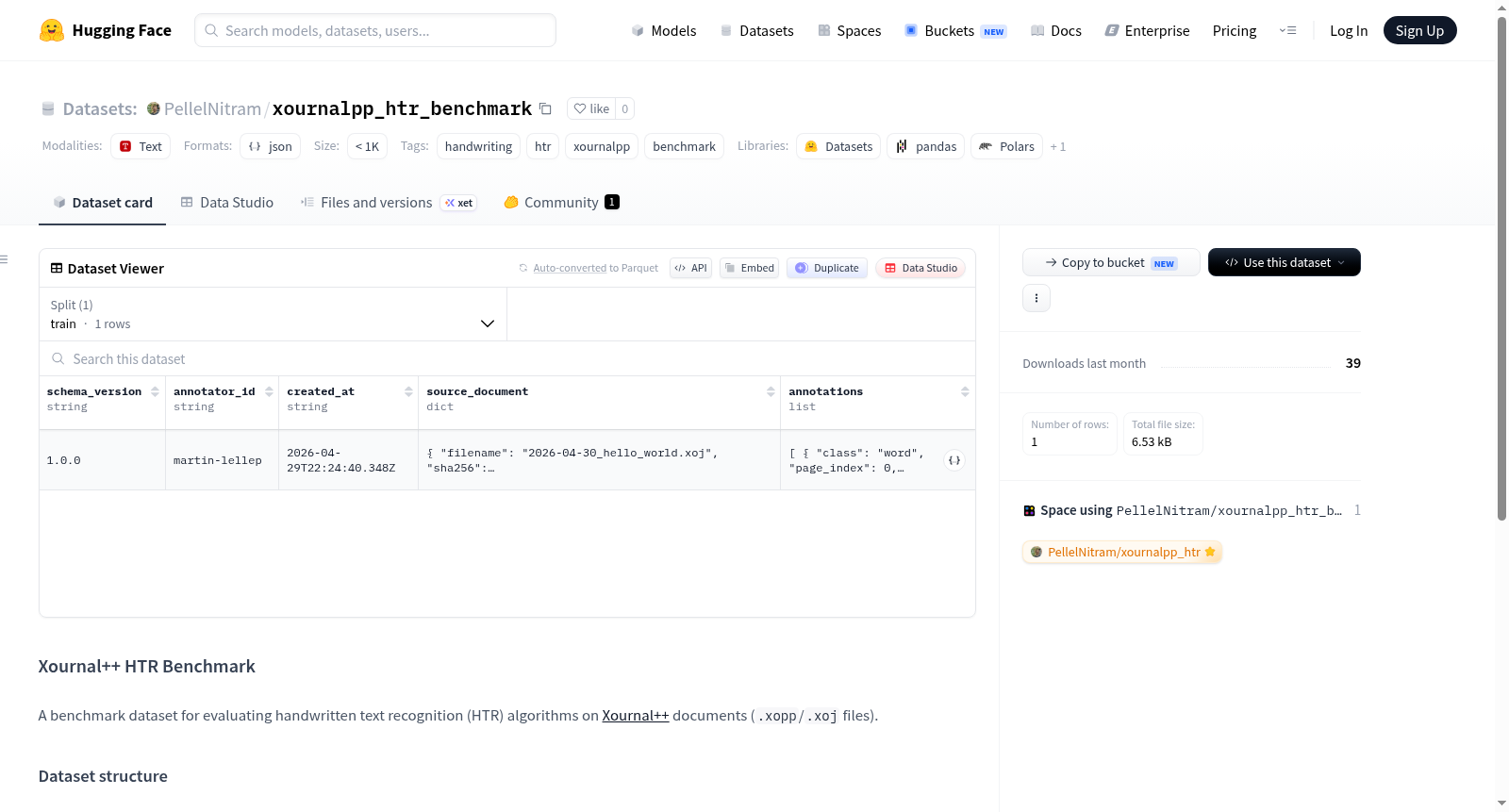Copy dataset name with the clipboard icon
Viewport: 1509px width, 812px height.
click(545, 108)
